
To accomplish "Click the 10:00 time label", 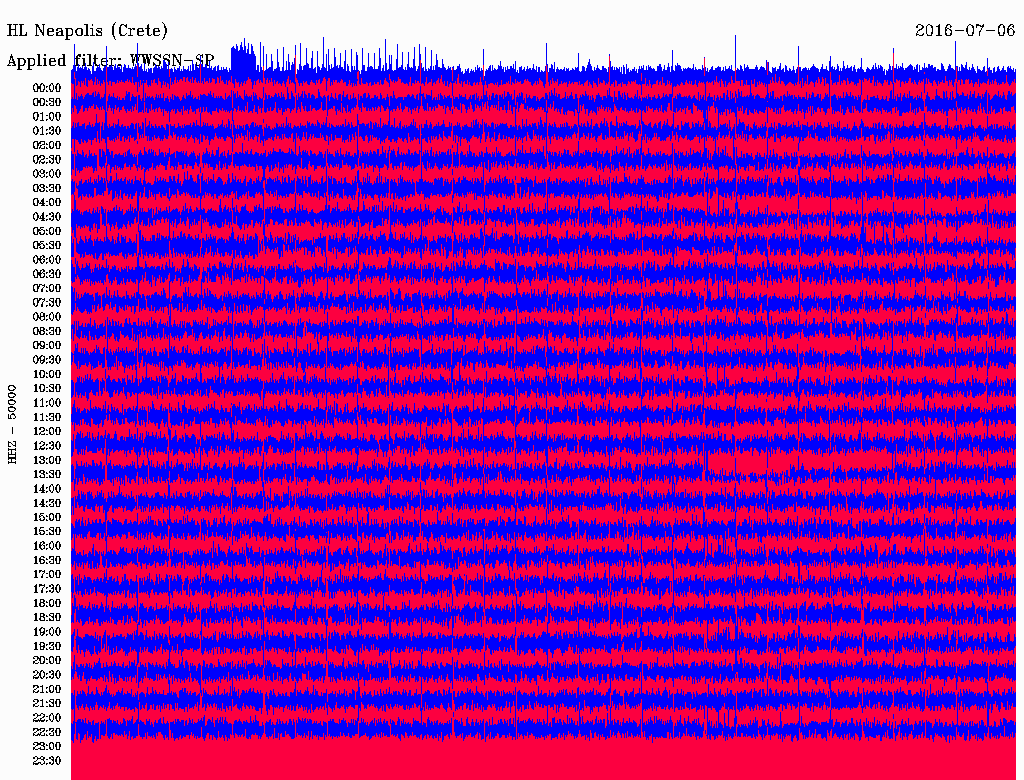I will tap(47, 374).
